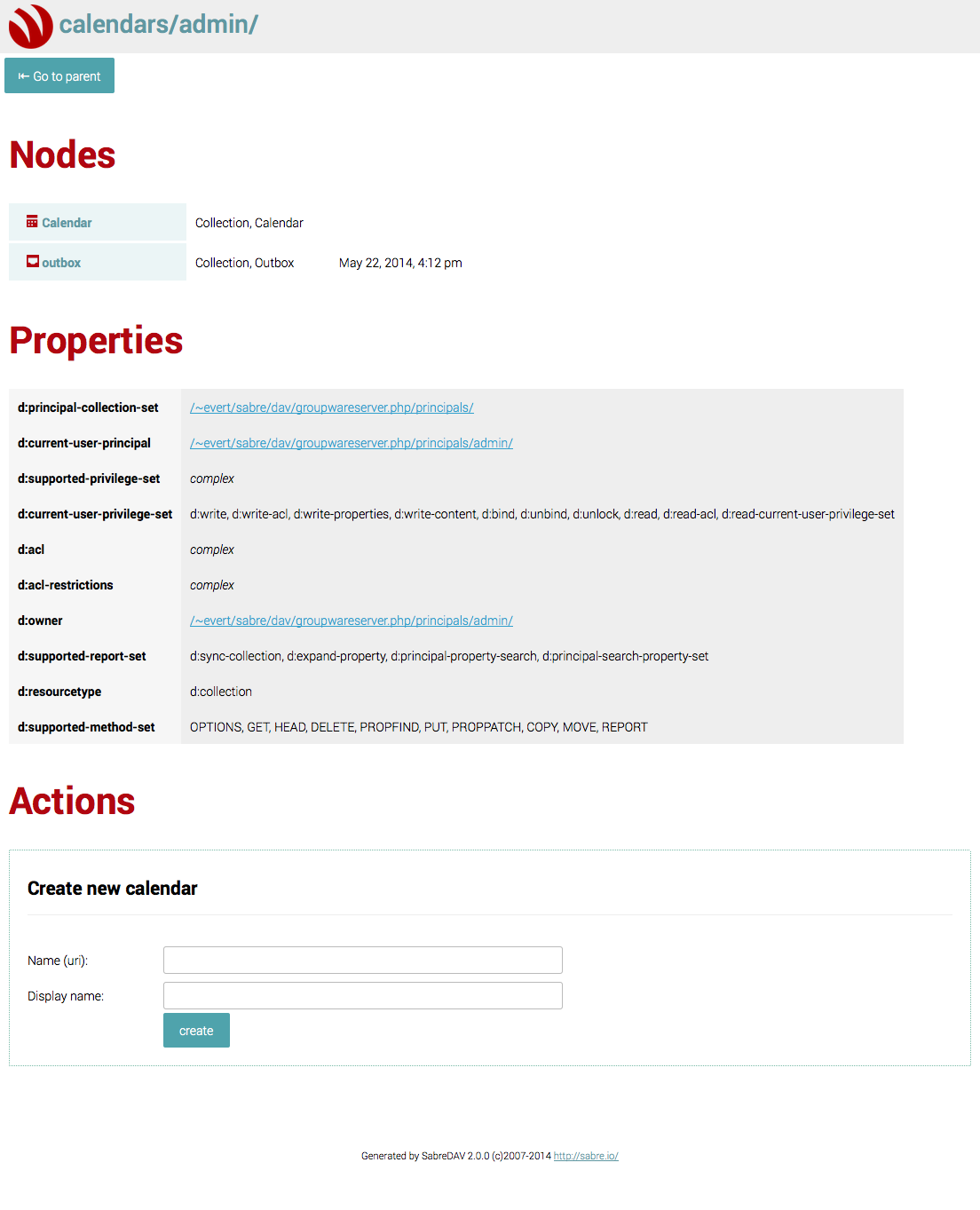Visit the sabre.io footer link
The width and height of the screenshot is (980, 1210).
tap(586, 1156)
